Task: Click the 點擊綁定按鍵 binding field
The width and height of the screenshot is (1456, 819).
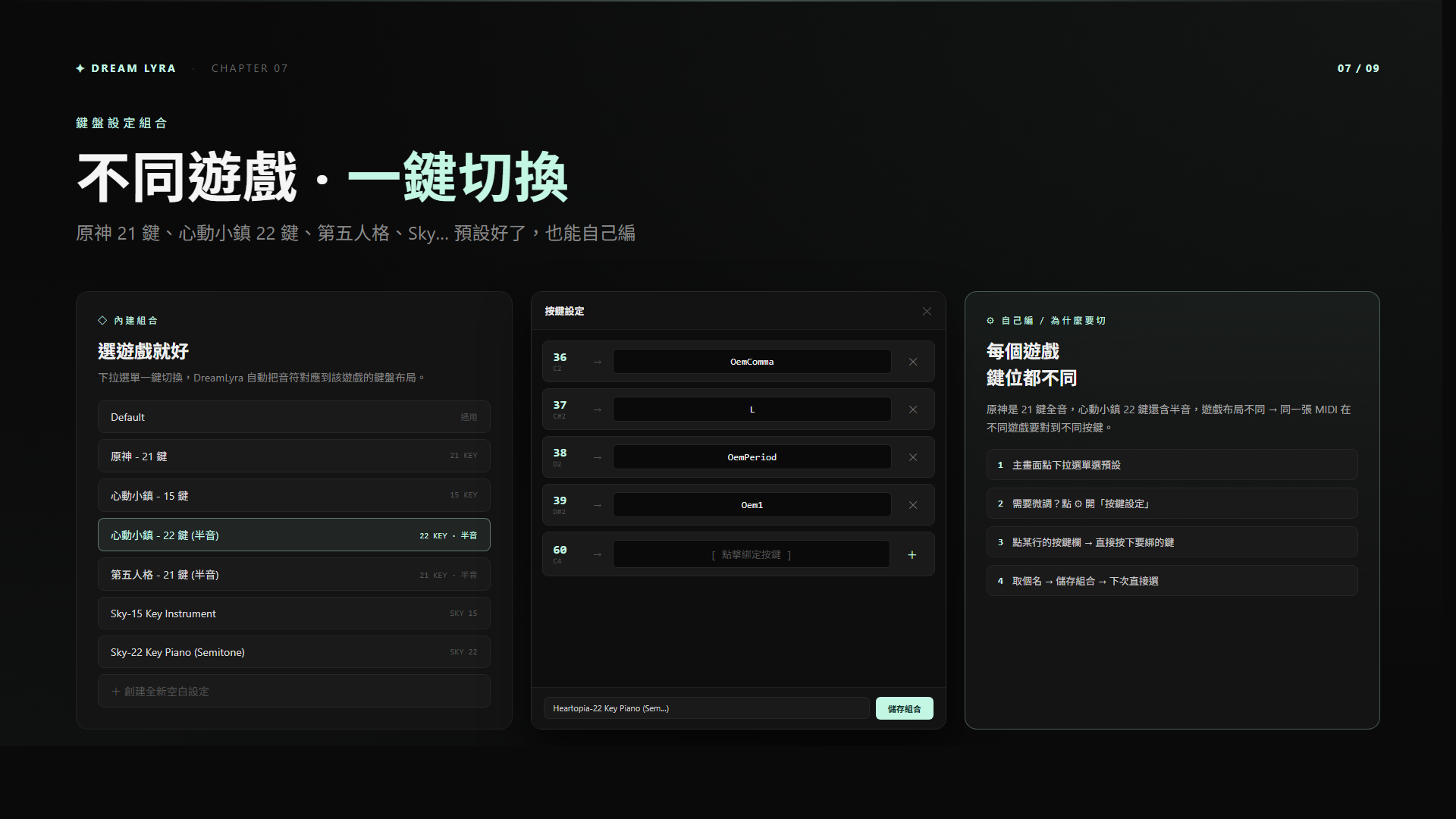Action: (x=751, y=555)
